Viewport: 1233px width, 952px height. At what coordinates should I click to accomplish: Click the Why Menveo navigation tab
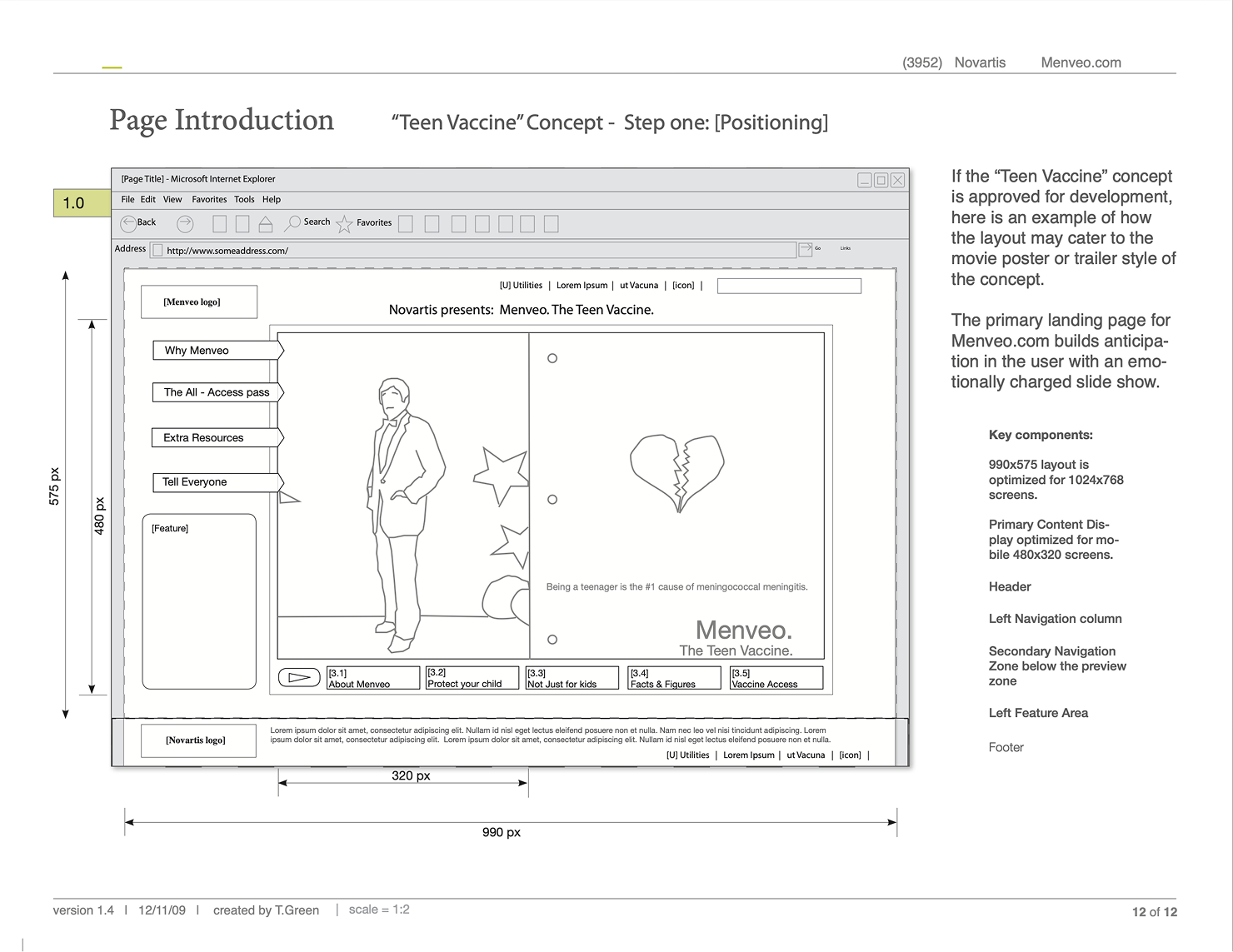click(218, 351)
